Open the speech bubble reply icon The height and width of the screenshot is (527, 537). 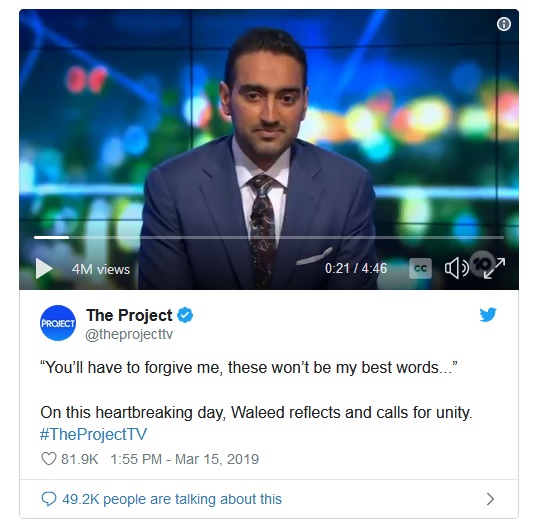pyautogui.click(x=49, y=499)
